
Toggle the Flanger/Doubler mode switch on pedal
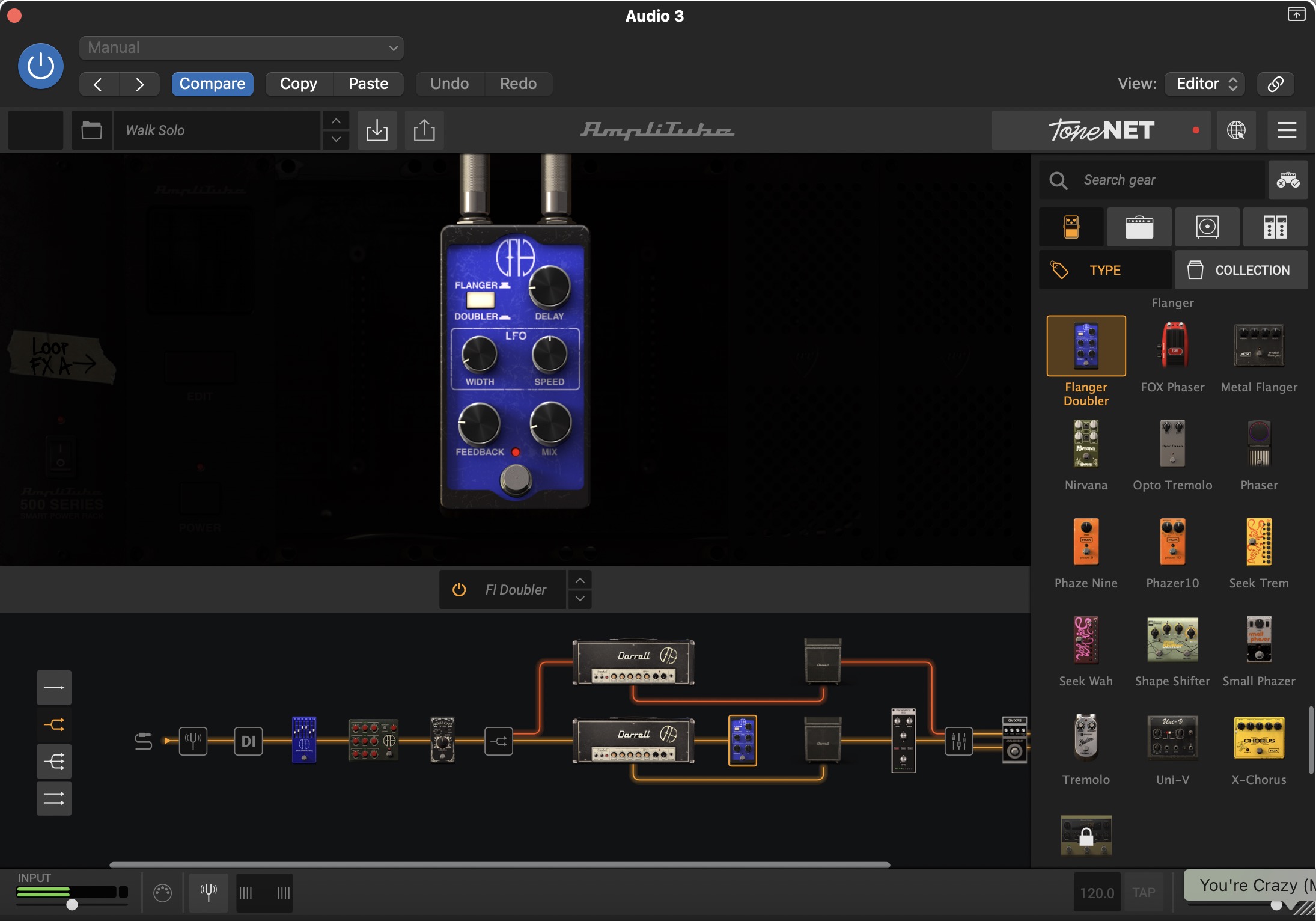(480, 300)
